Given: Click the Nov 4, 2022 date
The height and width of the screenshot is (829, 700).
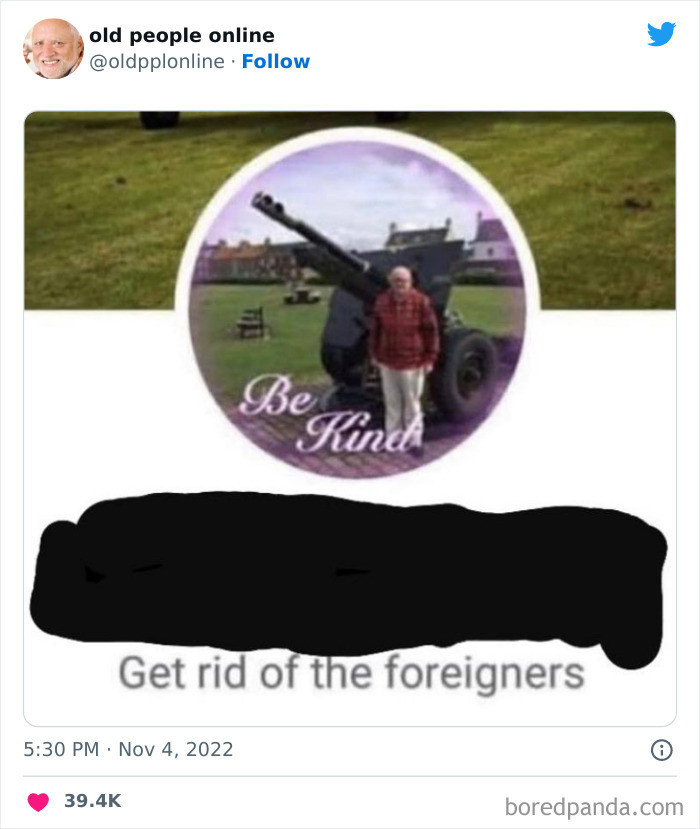Looking at the screenshot, I should point(176,749).
